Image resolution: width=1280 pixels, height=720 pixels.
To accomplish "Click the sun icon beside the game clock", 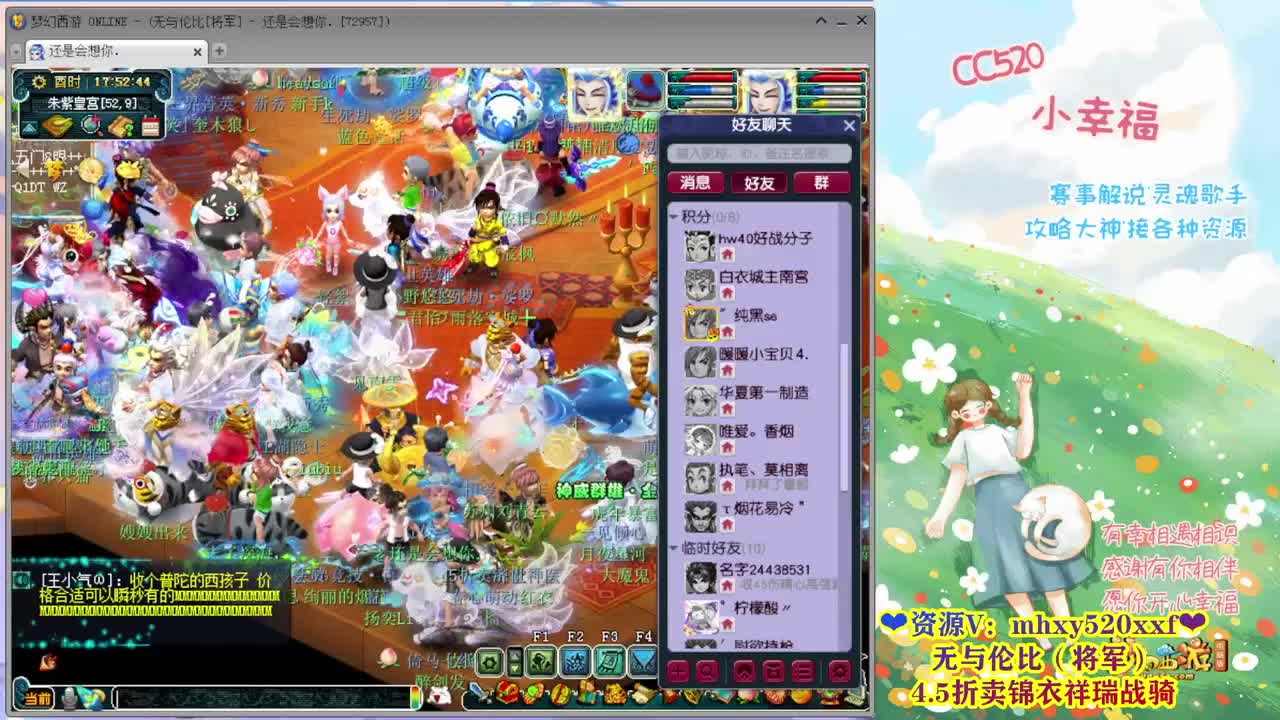I will 39,82.
